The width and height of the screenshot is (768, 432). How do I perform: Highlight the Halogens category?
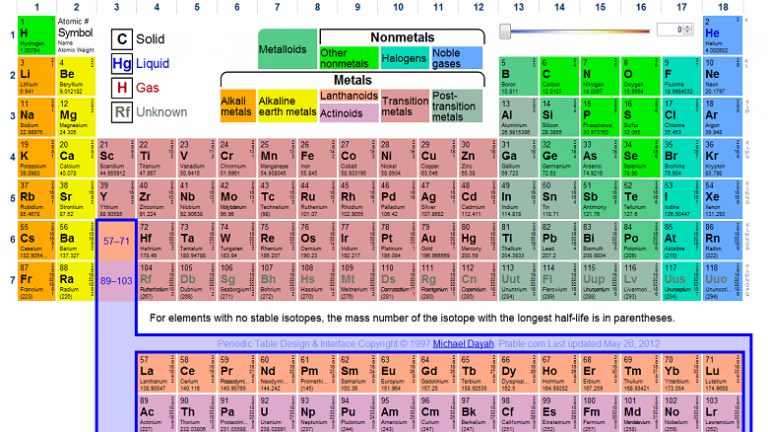pyautogui.click(x=404, y=58)
